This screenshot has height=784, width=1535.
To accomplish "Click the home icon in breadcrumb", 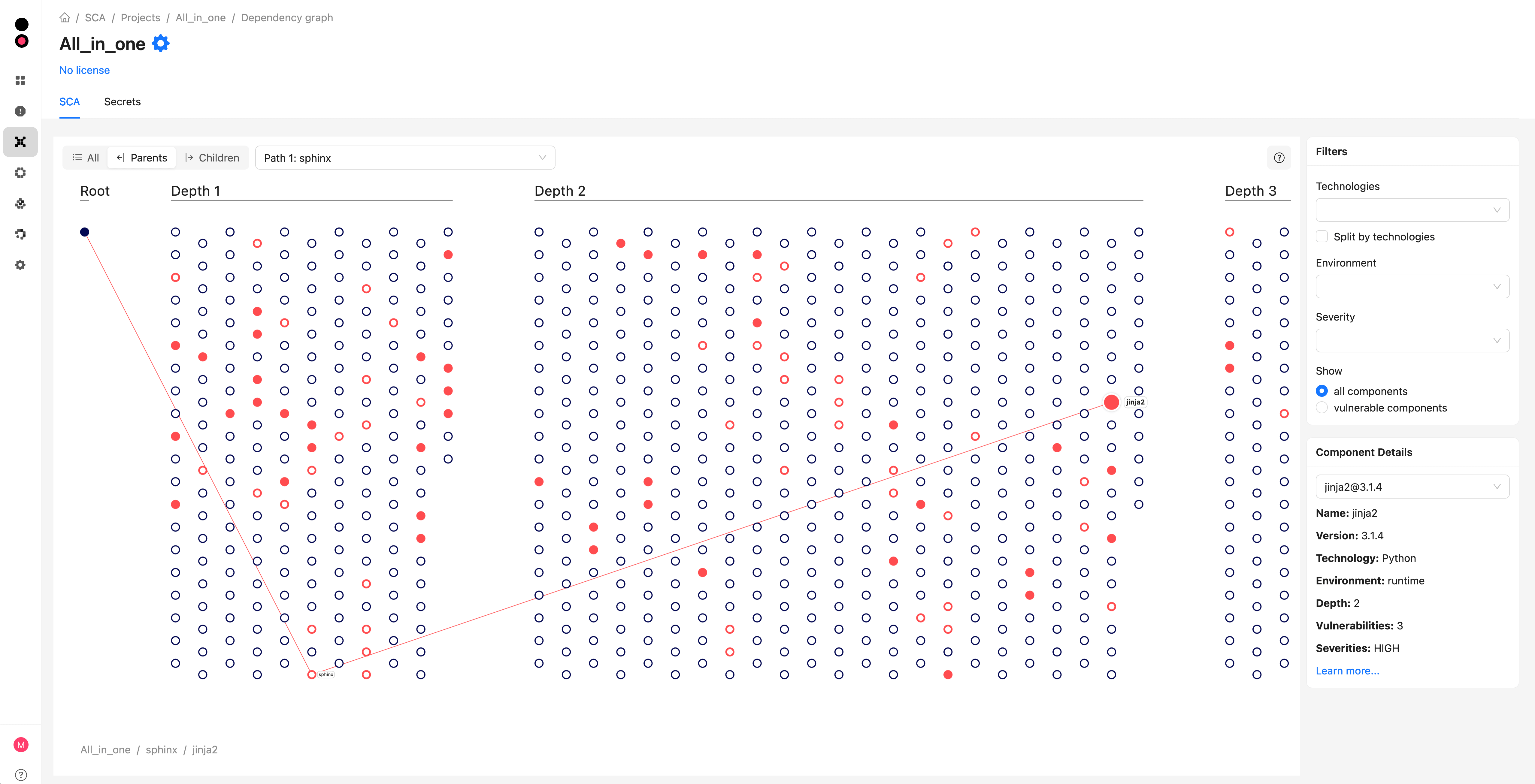I will point(64,18).
